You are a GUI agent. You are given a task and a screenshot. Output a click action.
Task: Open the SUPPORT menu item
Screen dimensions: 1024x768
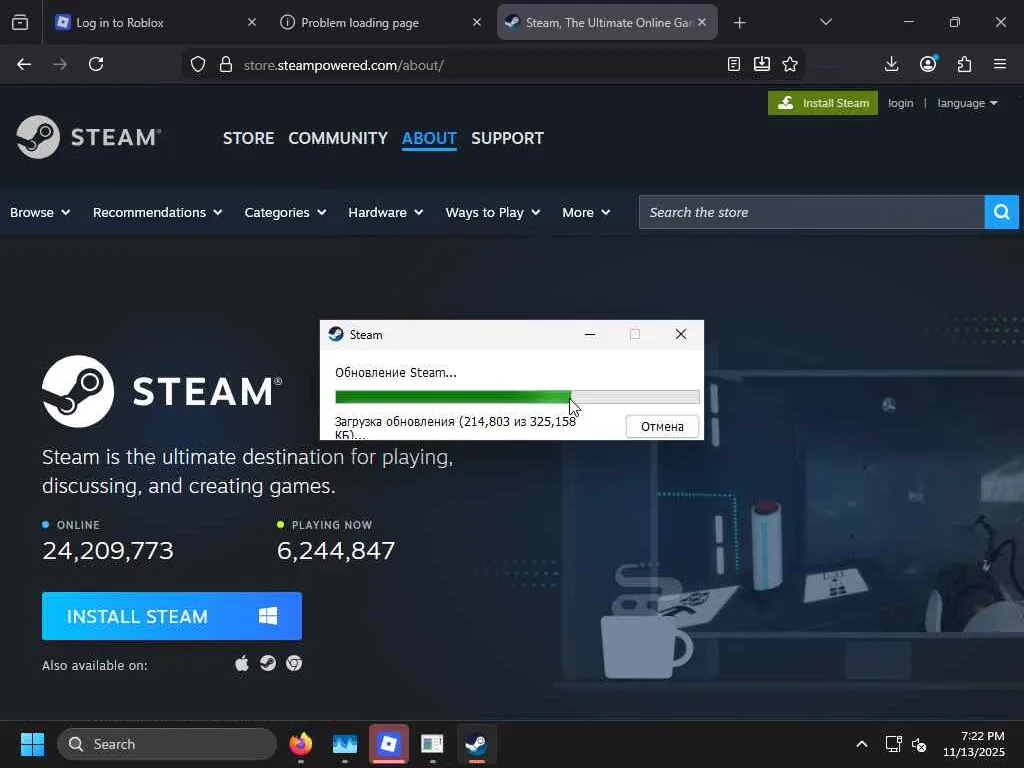507,138
